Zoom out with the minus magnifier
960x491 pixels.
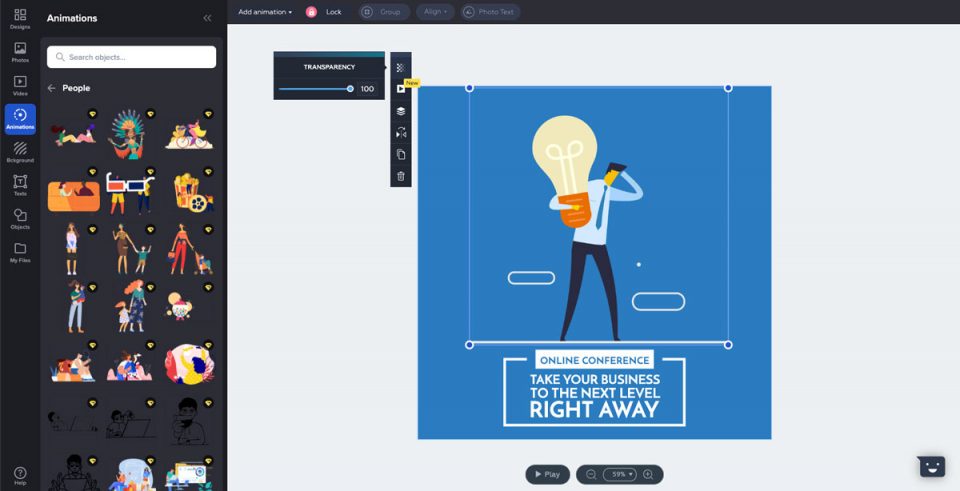pos(591,474)
